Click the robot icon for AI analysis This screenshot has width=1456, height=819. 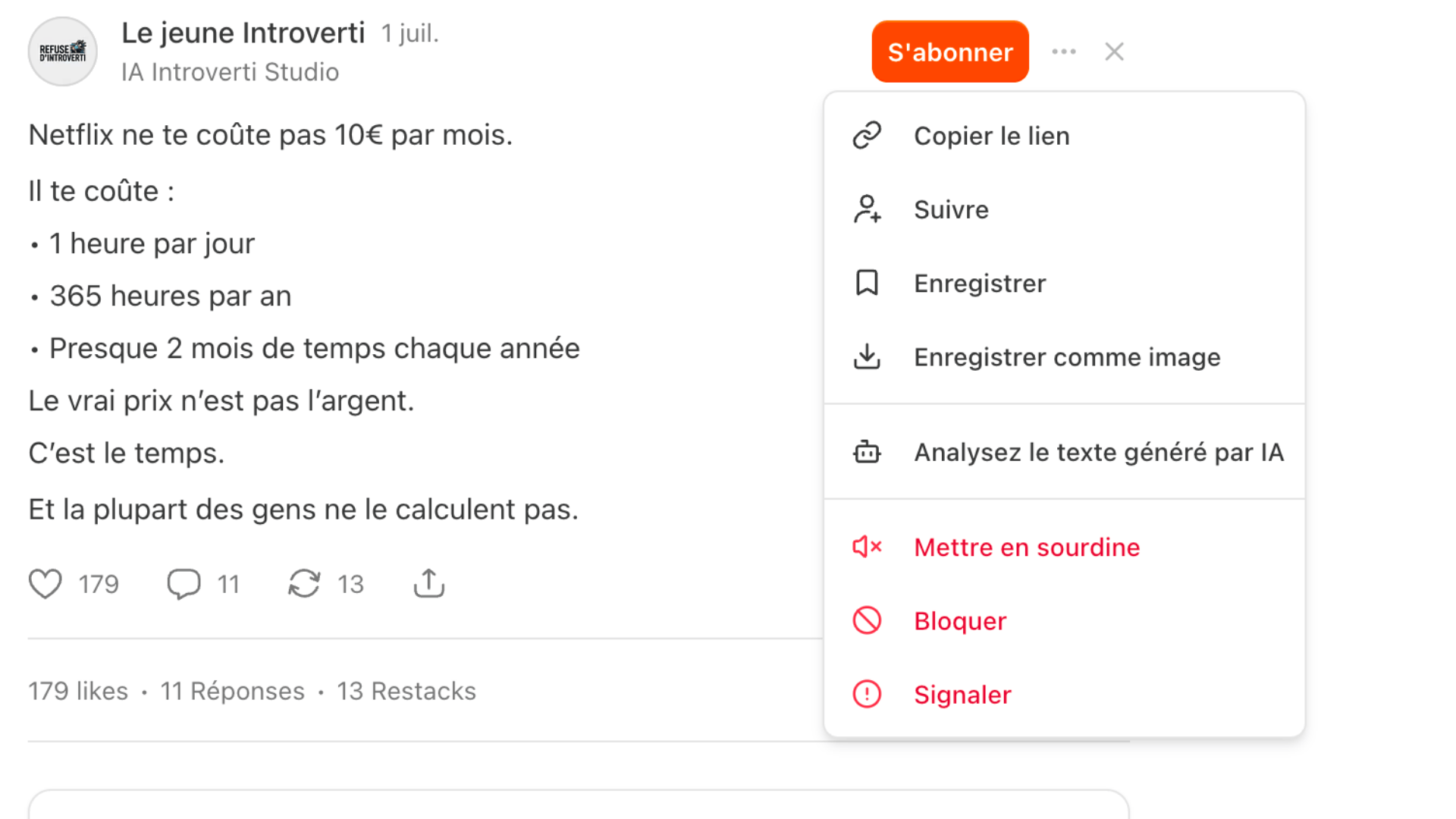click(867, 452)
